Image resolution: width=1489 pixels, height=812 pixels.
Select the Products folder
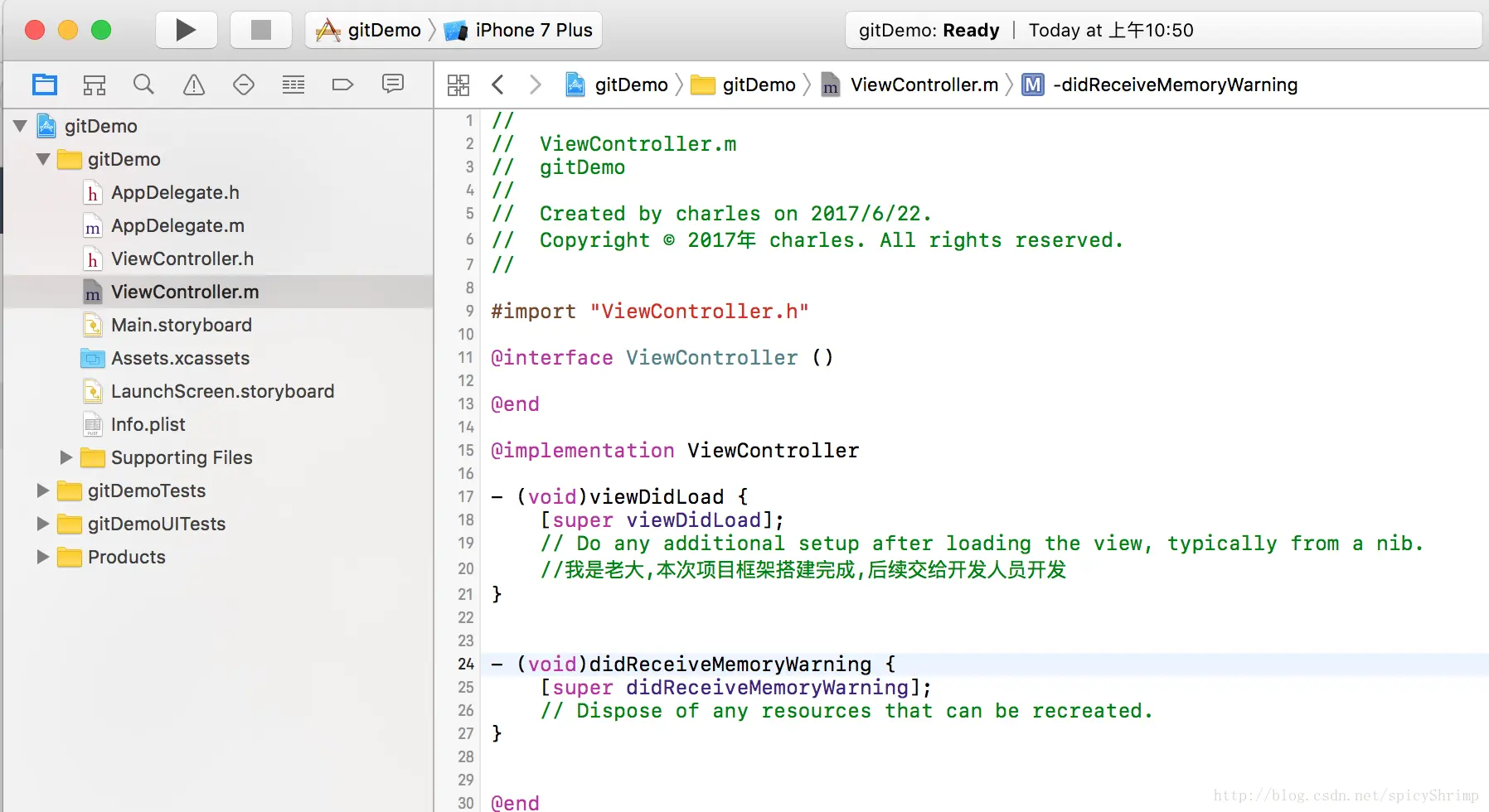tap(127, 557)
